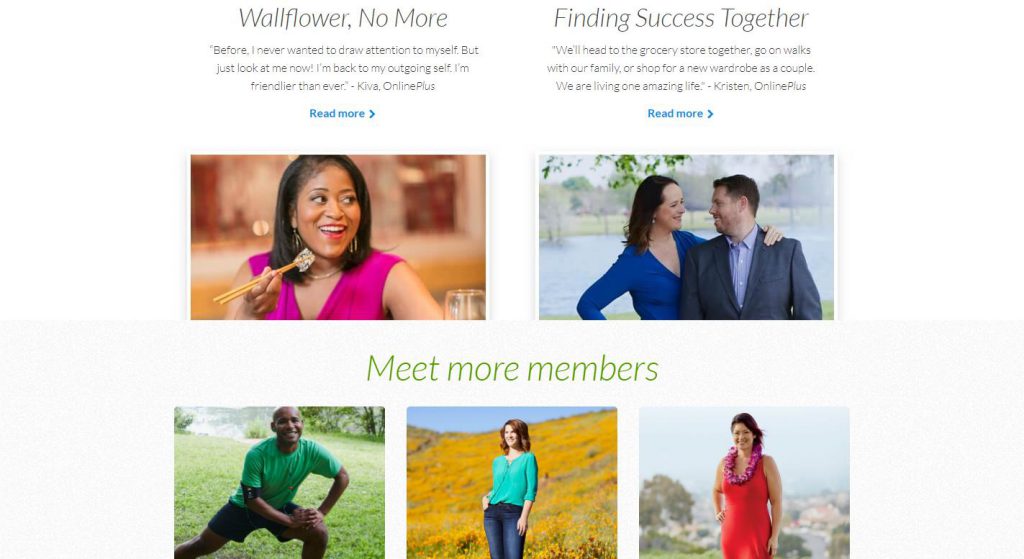Viewport: 1024px width, 559px height.
Task: Click the chevron arrow beside Kristen's Read more
Action: pyautogui.click(x=711, y=114)
